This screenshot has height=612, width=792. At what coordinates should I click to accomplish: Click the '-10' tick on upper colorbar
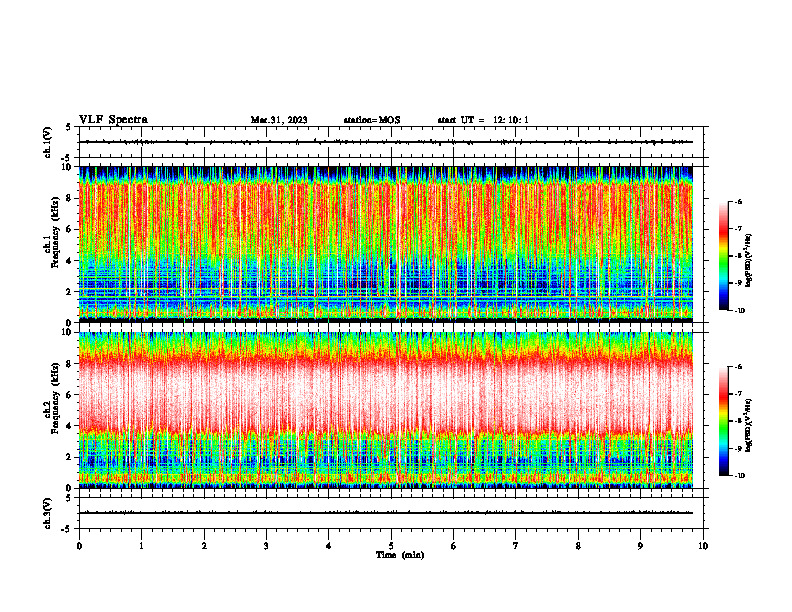point(739,311)
